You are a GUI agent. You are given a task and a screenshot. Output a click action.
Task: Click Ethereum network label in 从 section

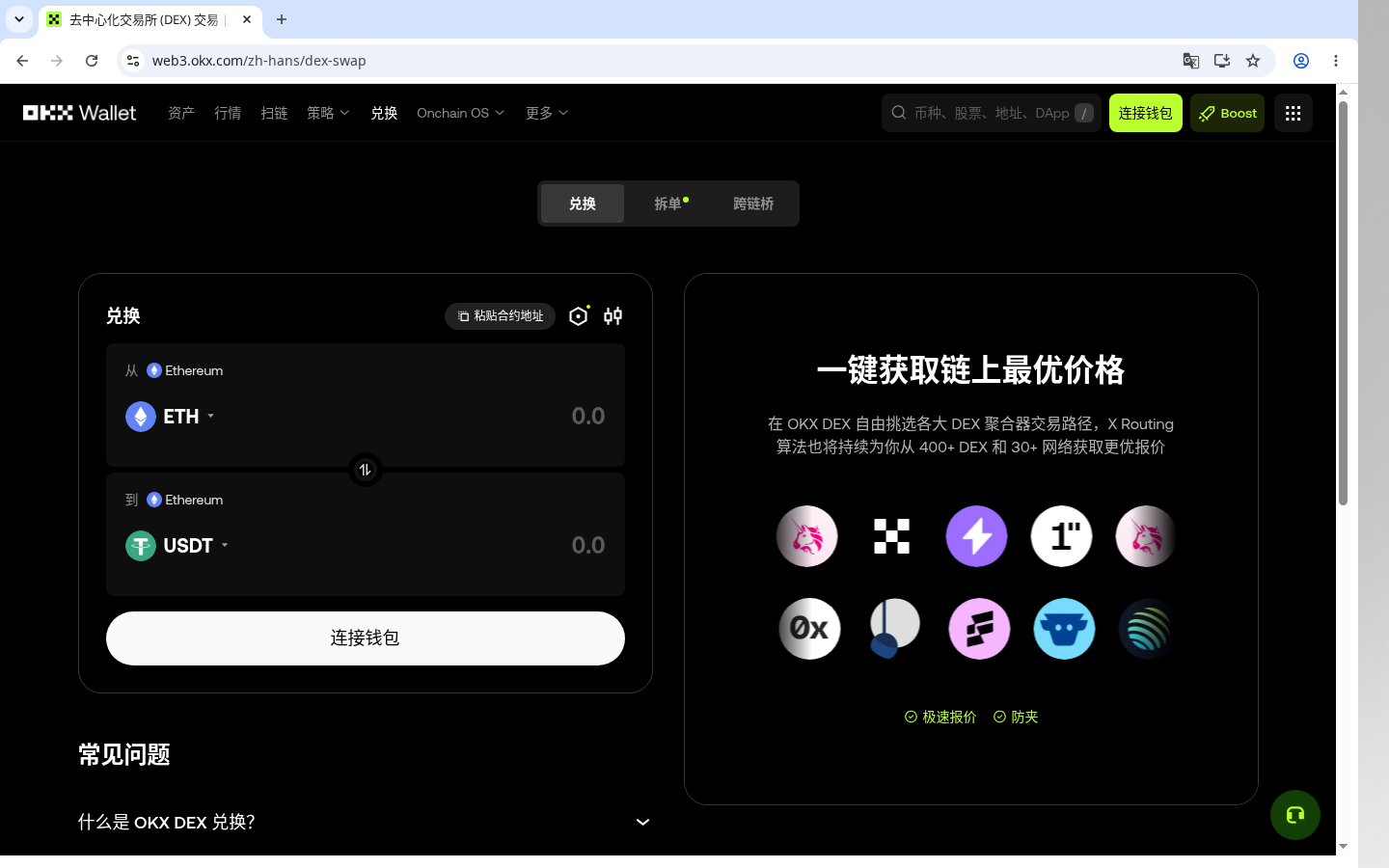(x=184, y=370)
